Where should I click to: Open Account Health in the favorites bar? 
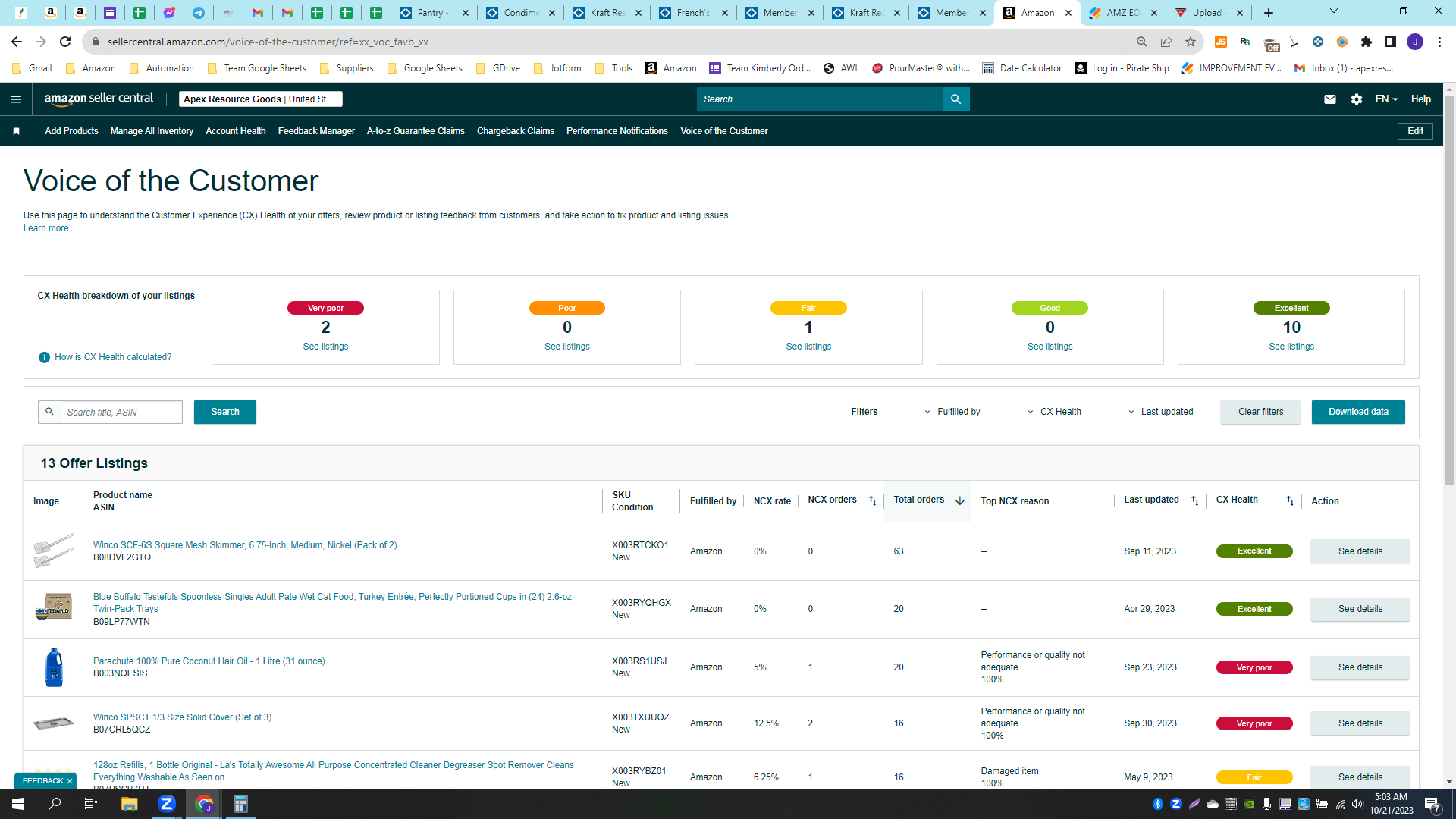[x=236, y=131]
